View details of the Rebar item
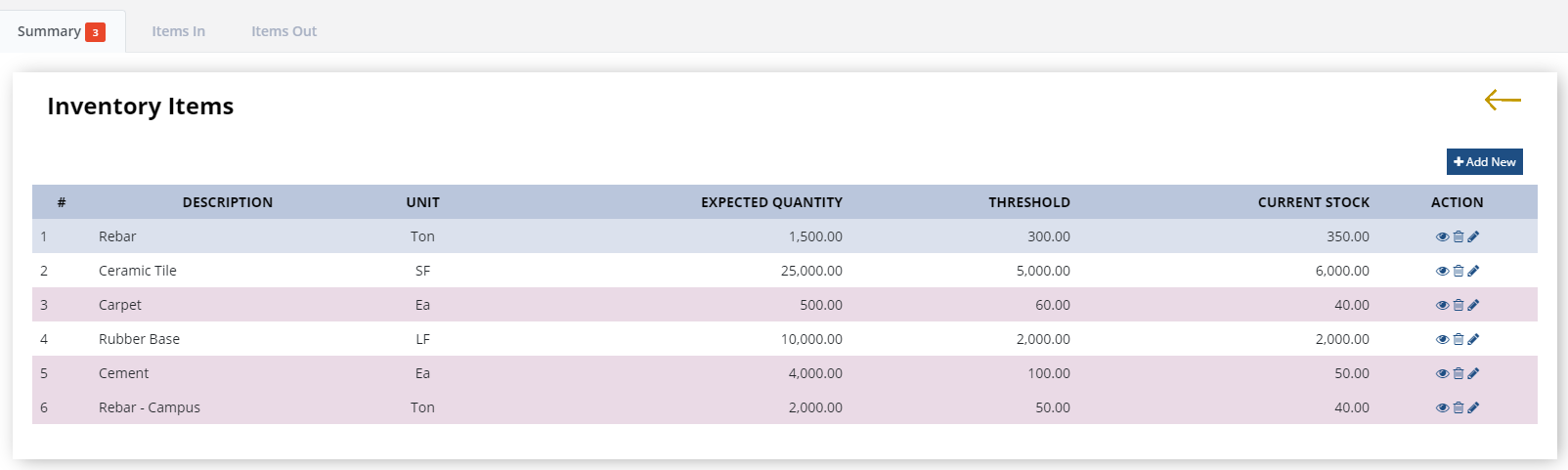The height and width of the screenshot is (470, 1568). pos(1442,236)
